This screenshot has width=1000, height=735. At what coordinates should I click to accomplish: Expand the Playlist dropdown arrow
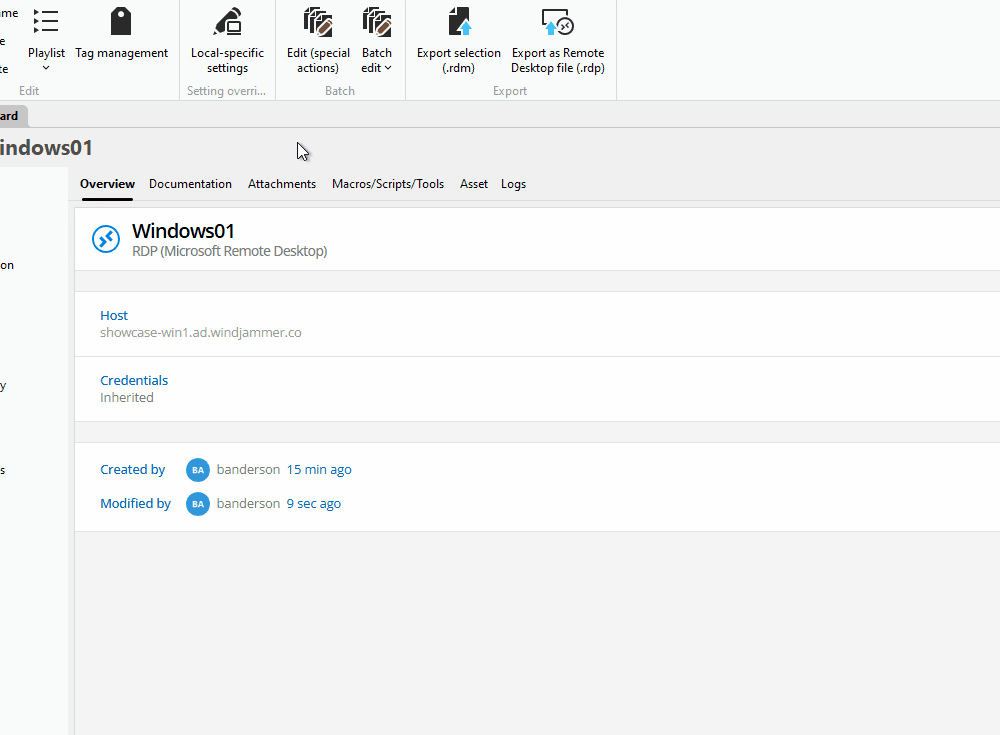tap(46, 66)
